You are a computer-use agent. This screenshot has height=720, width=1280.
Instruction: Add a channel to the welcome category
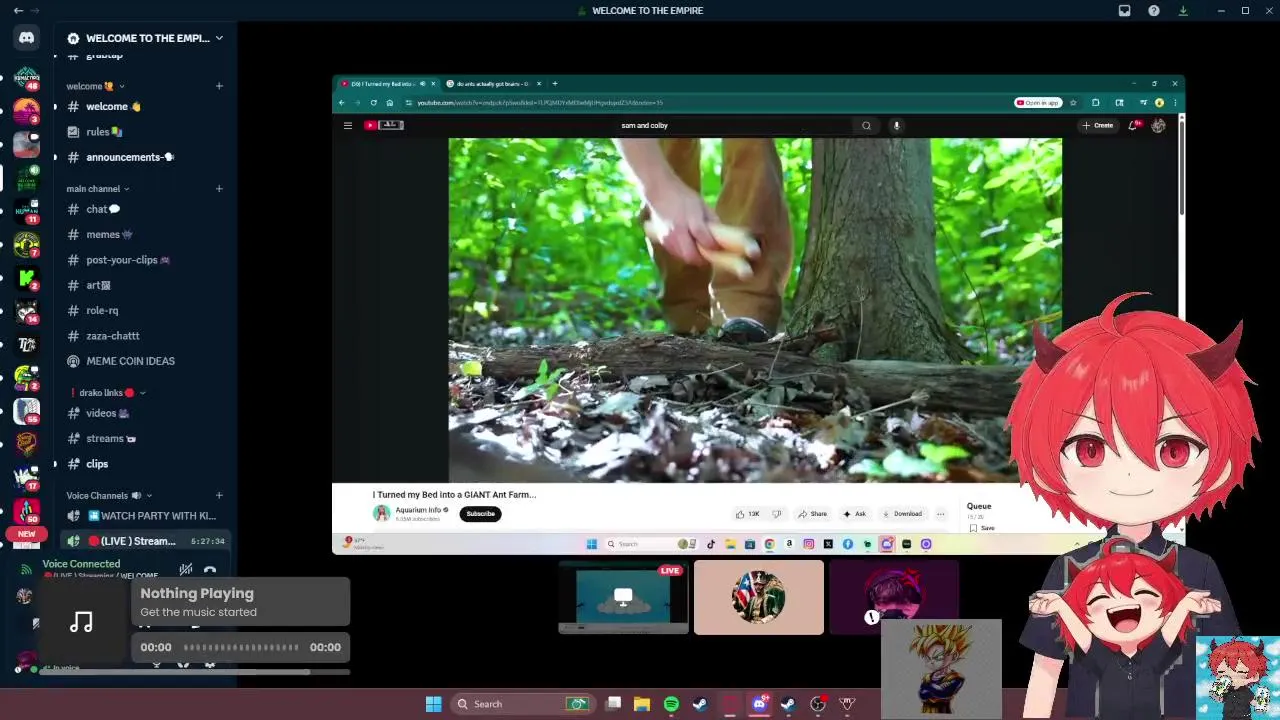[x=219, y=86]
